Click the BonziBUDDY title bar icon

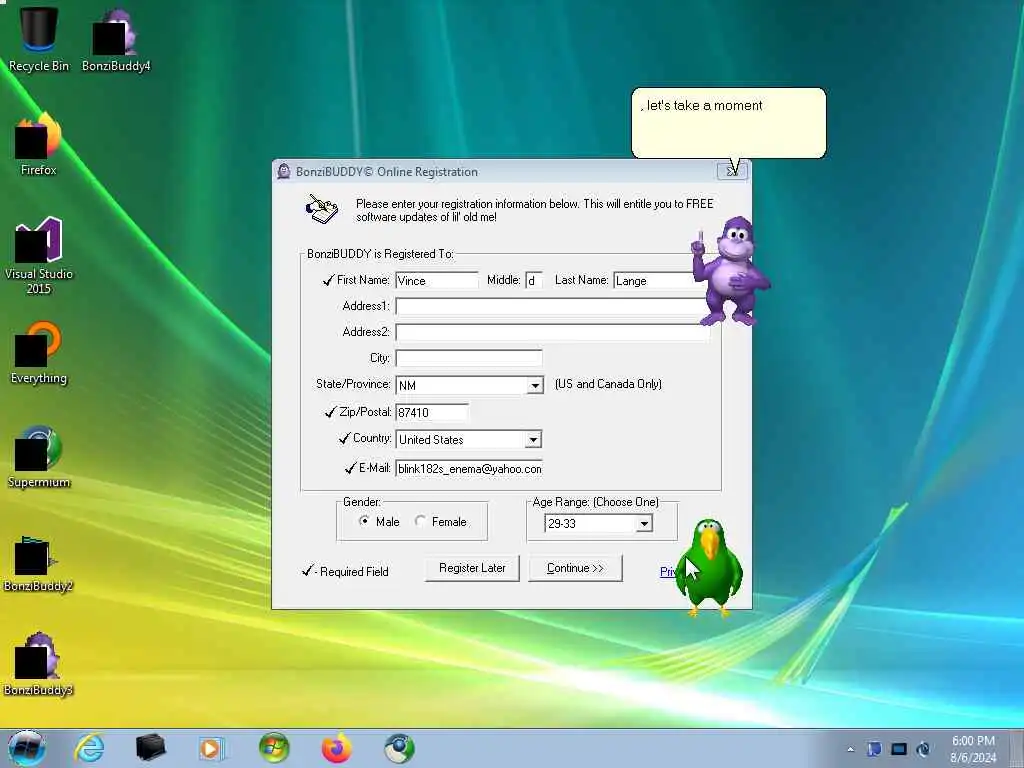pos(283,171)
